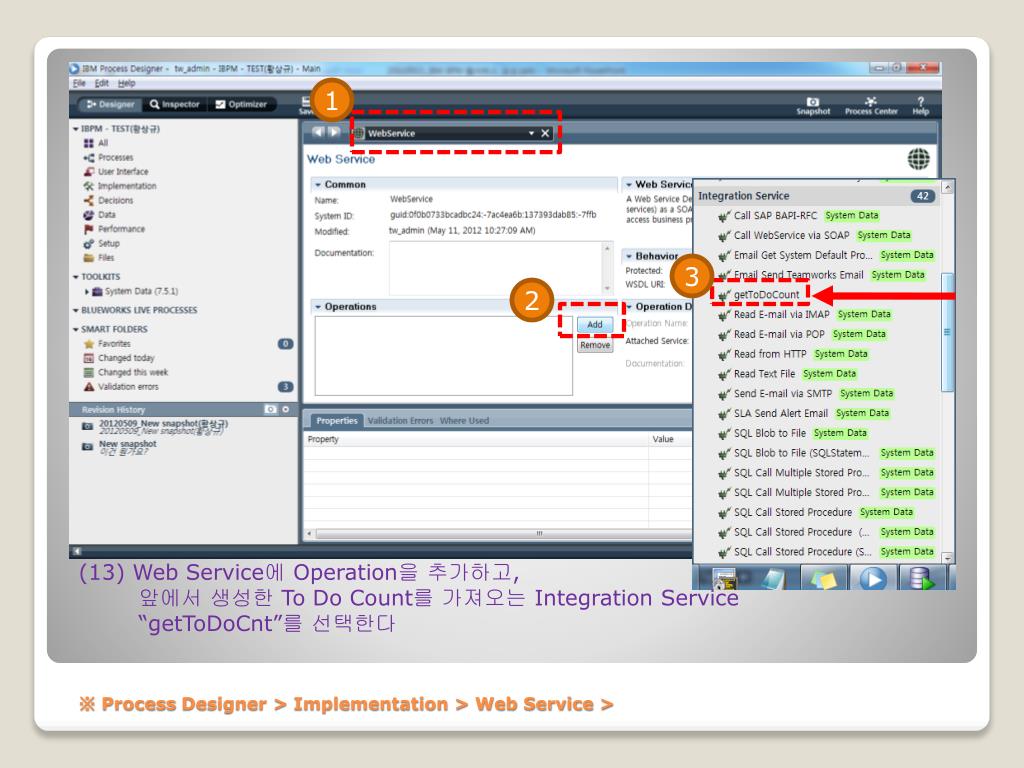The width and height of the screenshot is (1024, 768).
Task: Collapse the Common section
Action: 318,185
